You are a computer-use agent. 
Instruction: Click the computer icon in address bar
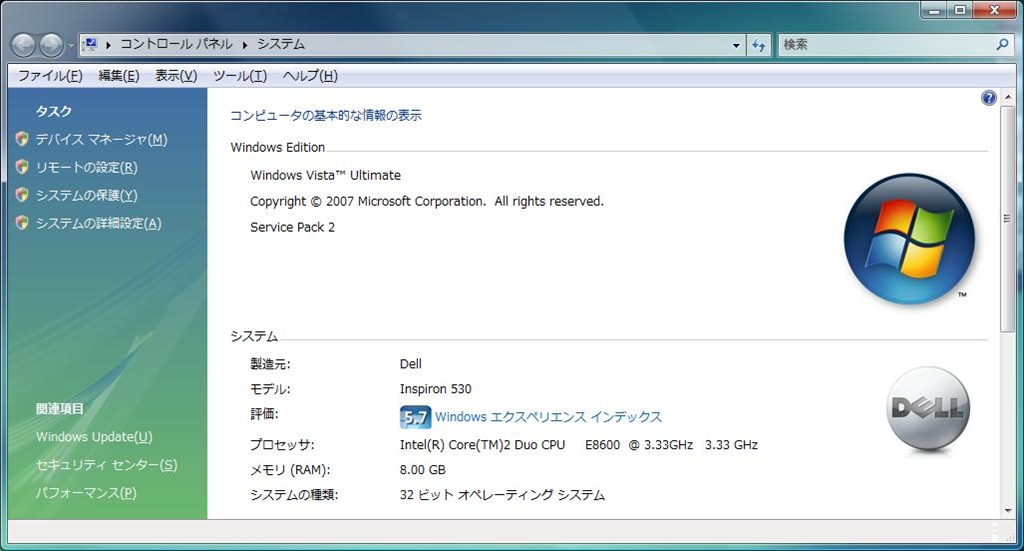point(91,44)
